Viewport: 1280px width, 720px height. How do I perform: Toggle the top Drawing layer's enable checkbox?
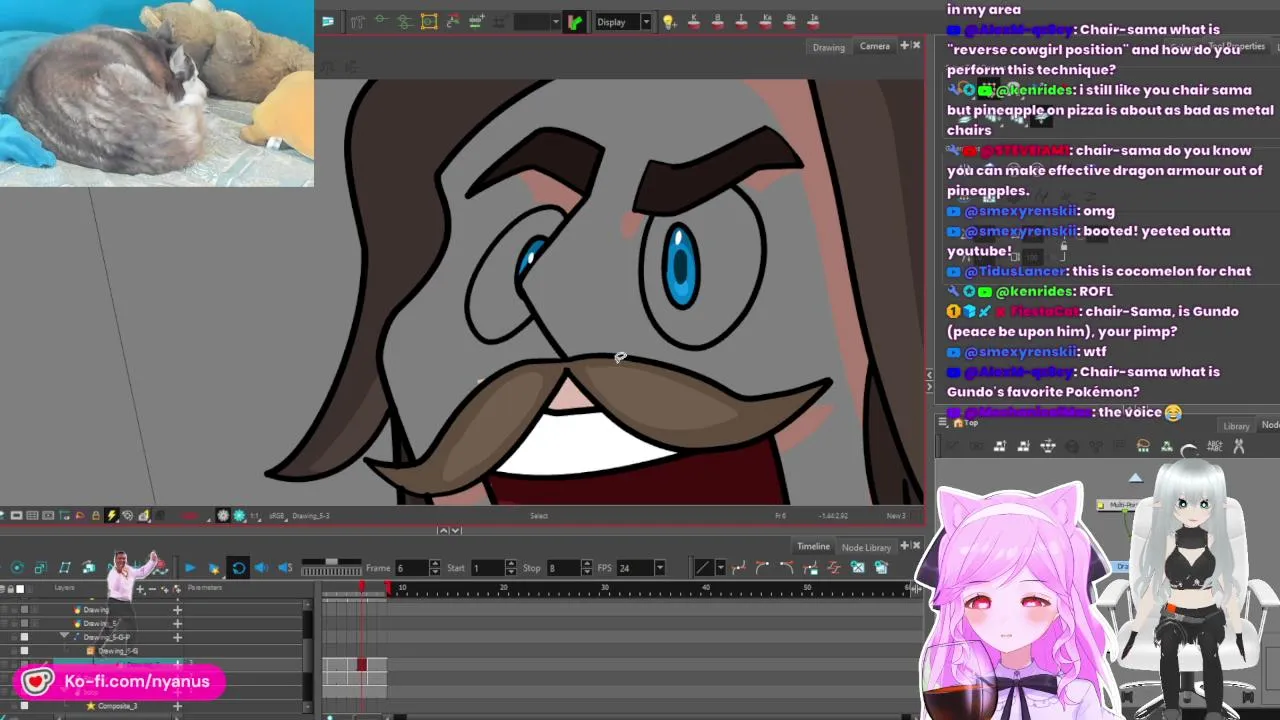click(24, 609)
